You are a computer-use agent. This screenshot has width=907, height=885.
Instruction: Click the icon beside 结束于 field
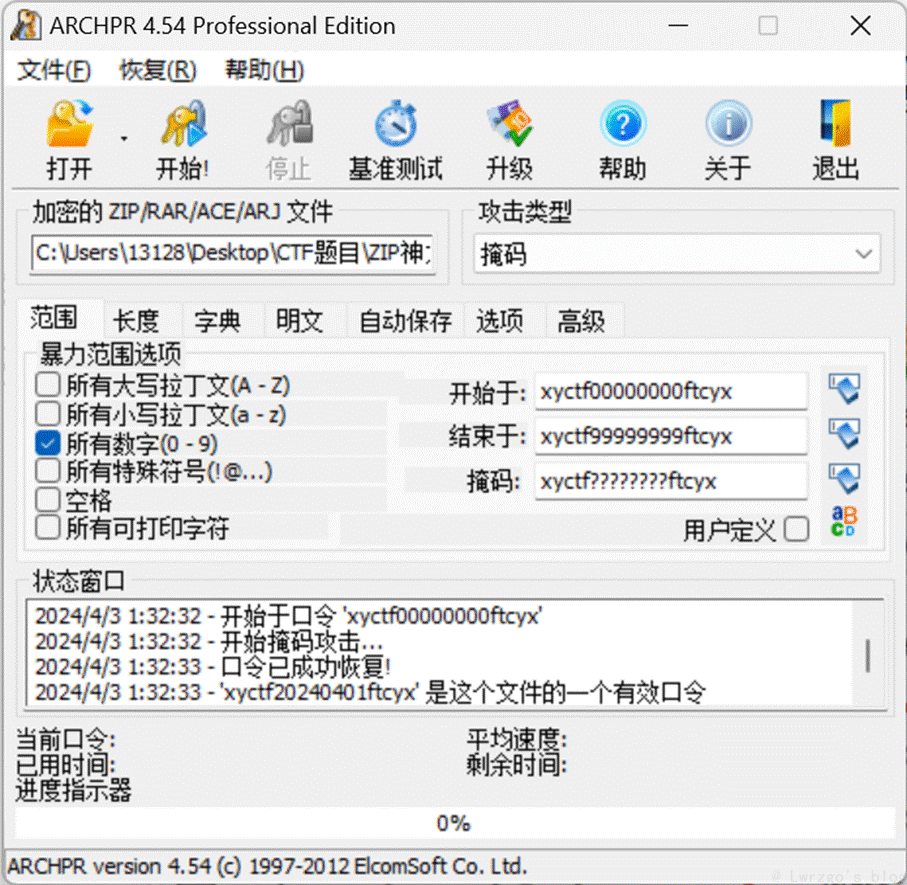(844, 433)
